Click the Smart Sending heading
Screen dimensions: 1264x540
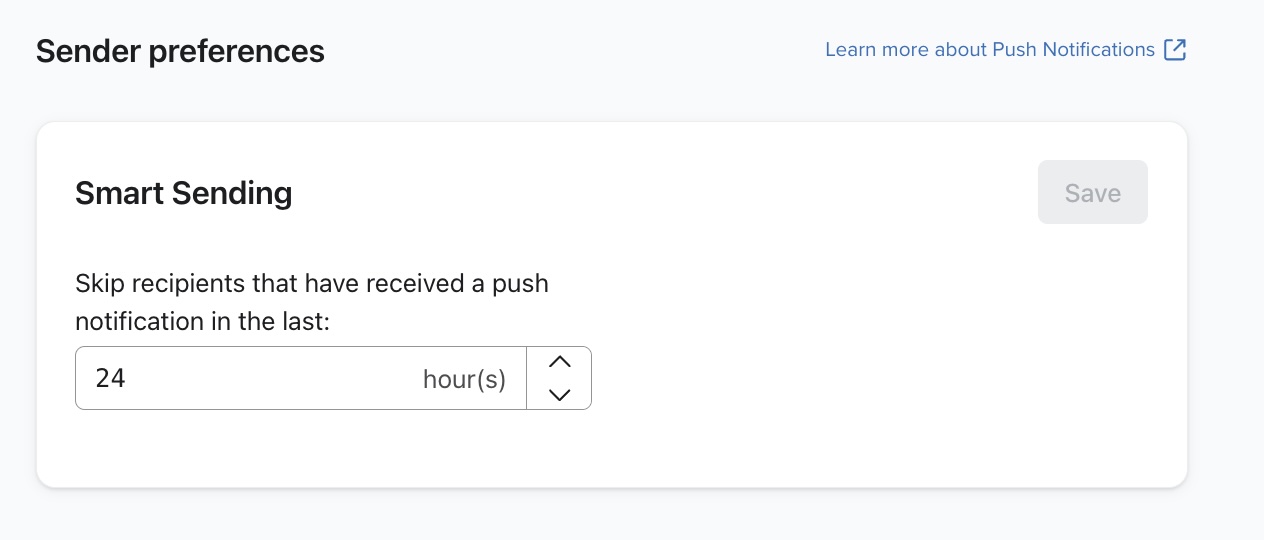[x=183, y=192]
